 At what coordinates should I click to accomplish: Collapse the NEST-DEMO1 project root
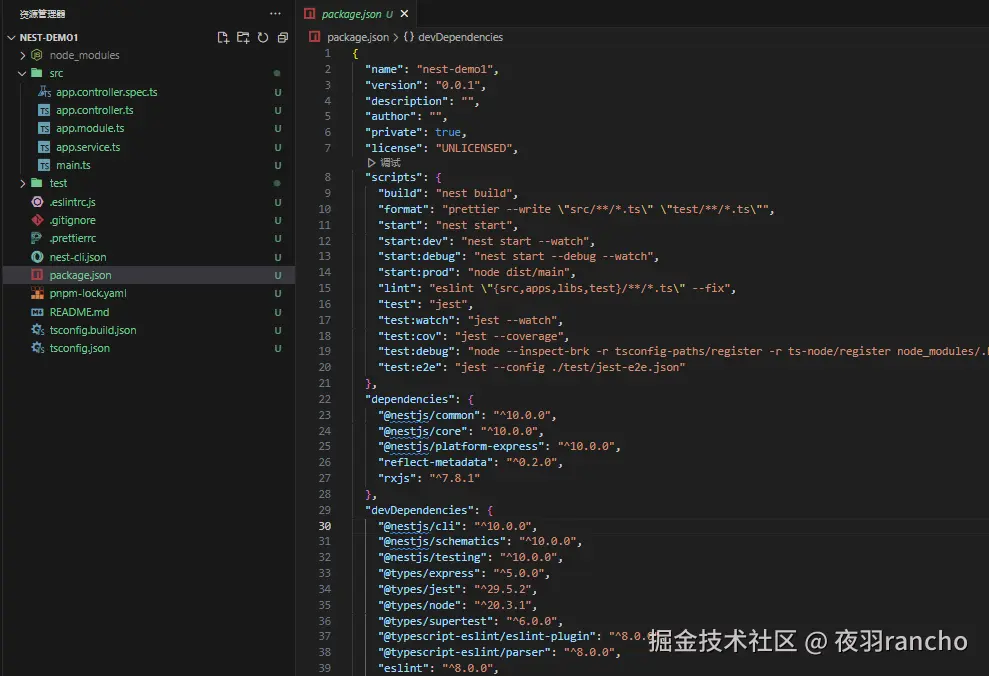(11, 38)
